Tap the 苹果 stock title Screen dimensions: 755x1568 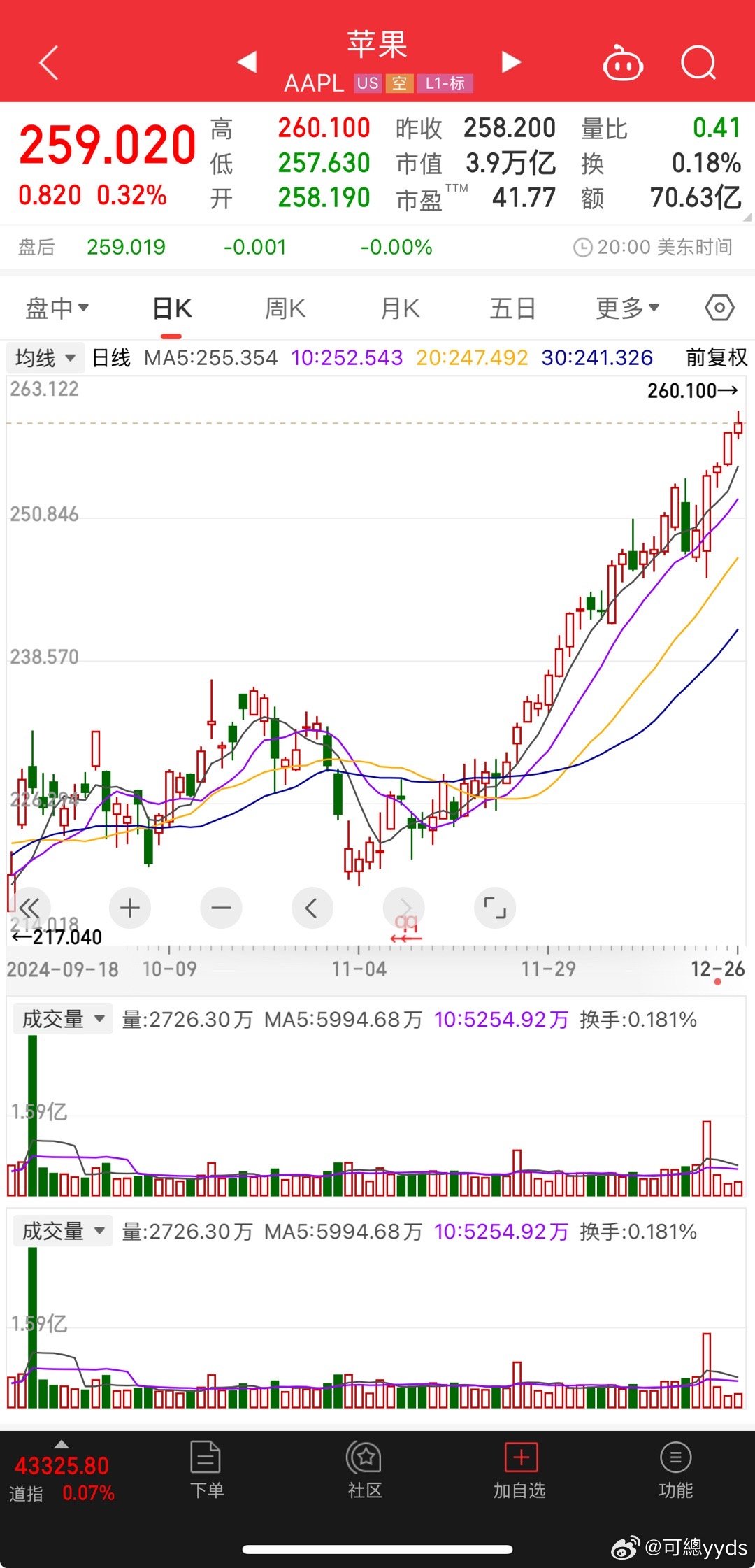[x=377, y=45]
